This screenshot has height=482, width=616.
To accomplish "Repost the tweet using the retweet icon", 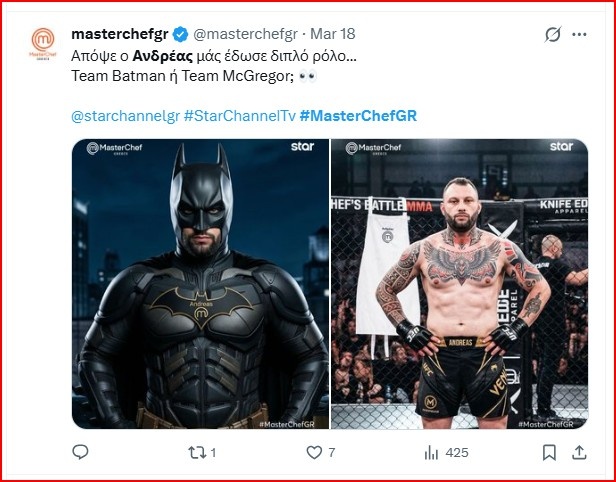I will pos(197,453).
